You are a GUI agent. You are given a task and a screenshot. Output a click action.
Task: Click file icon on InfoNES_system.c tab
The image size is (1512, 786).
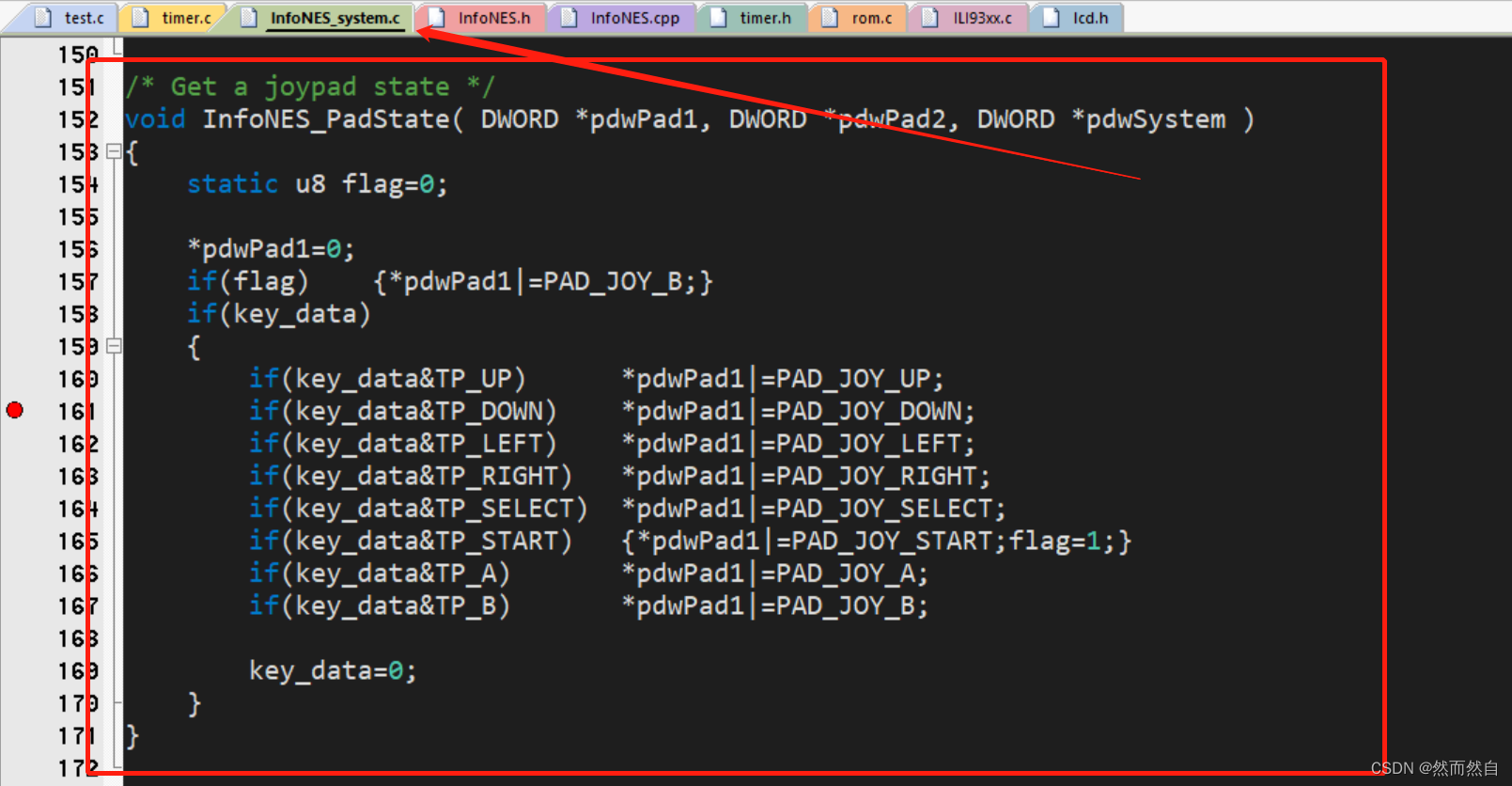[250, 18]
